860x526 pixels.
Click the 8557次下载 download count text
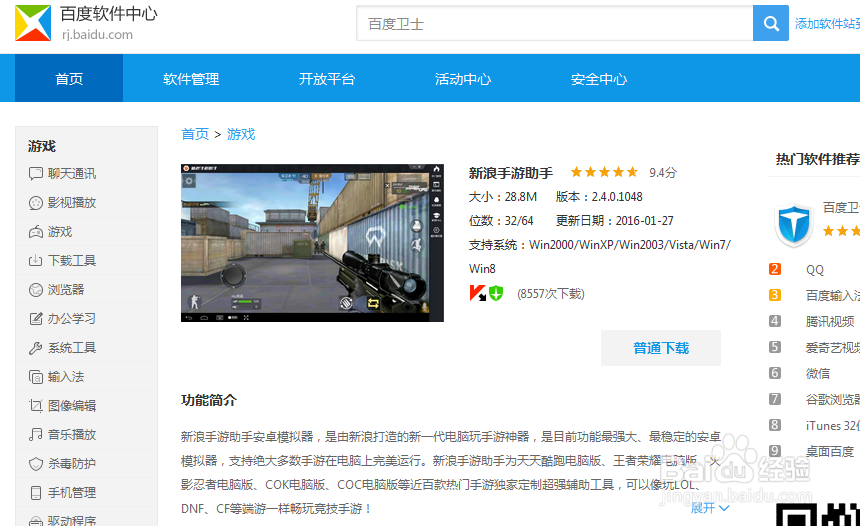click(x=551, y=294)
